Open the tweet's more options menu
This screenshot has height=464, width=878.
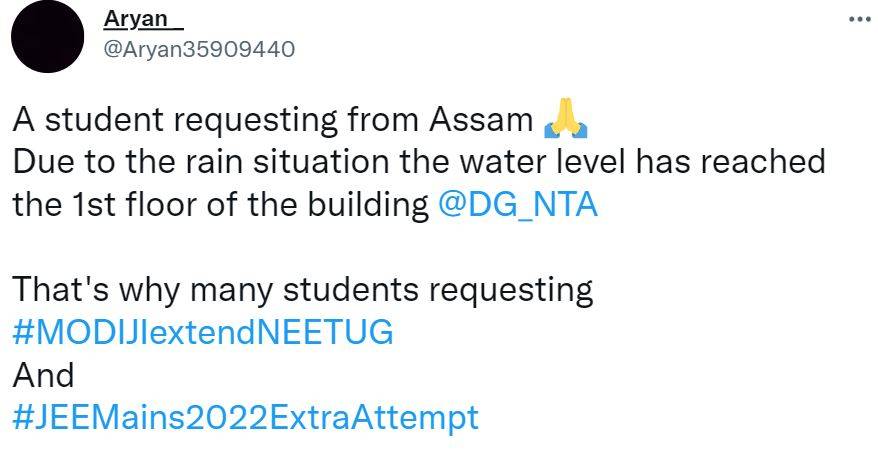coord(858,19)
